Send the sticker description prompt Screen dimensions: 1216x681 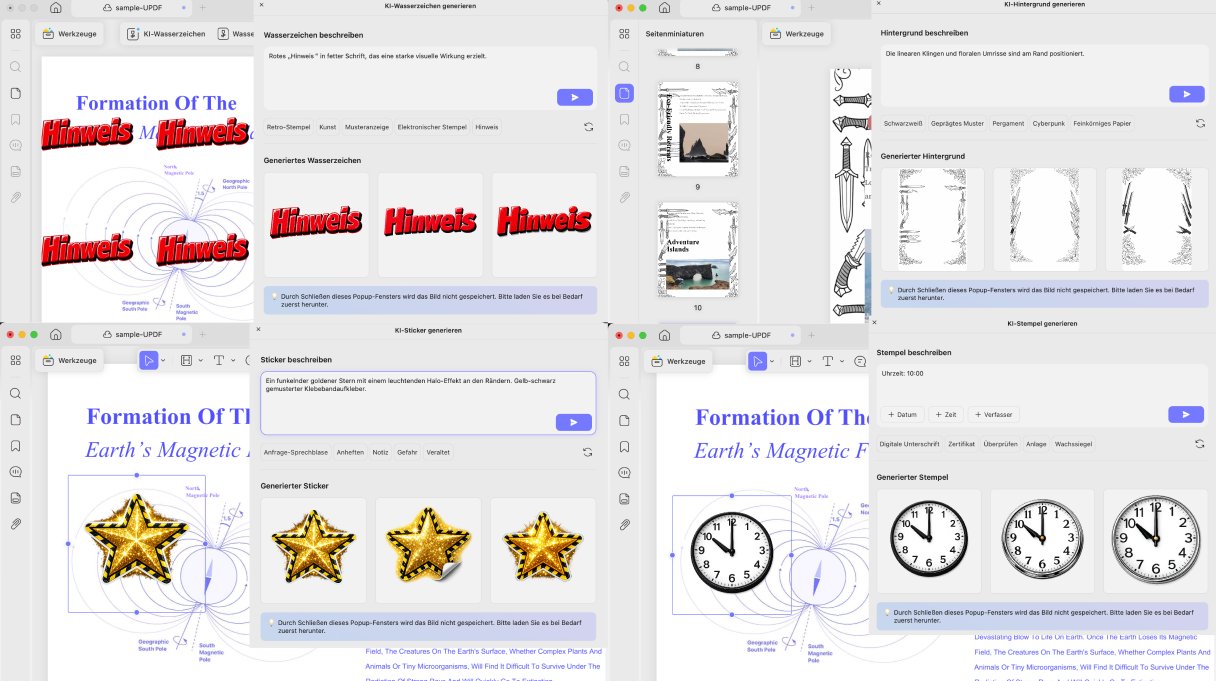574,422
